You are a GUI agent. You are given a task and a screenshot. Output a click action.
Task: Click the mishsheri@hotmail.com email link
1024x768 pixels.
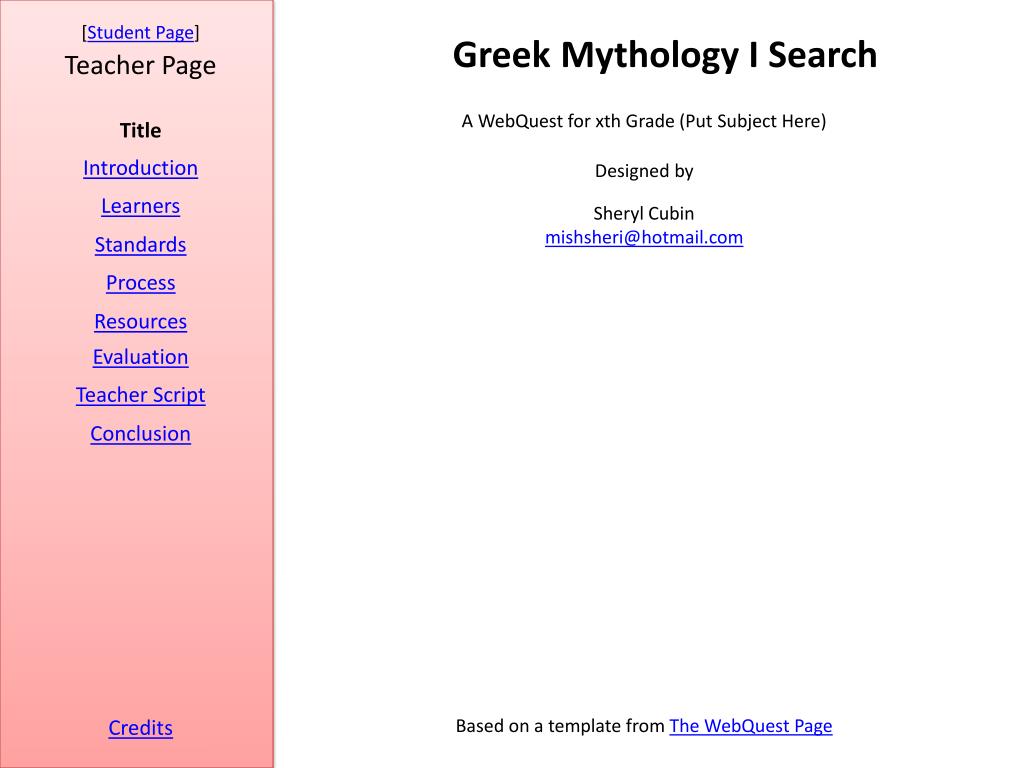point(644,237)
